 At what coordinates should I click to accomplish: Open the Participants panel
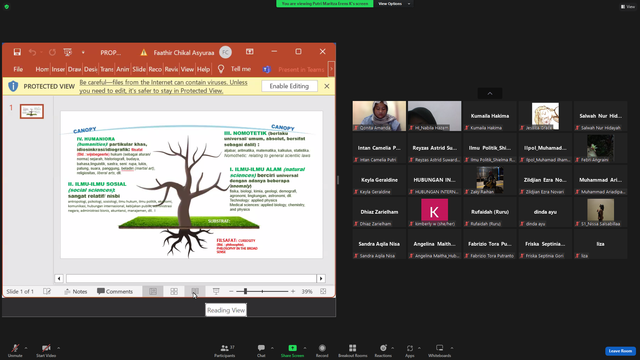coord(225,350)
